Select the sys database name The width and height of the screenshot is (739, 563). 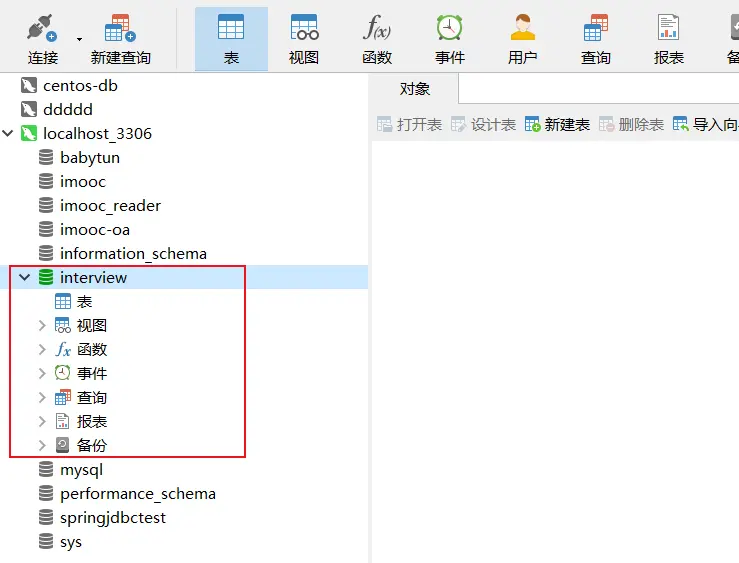click(71, 542)
